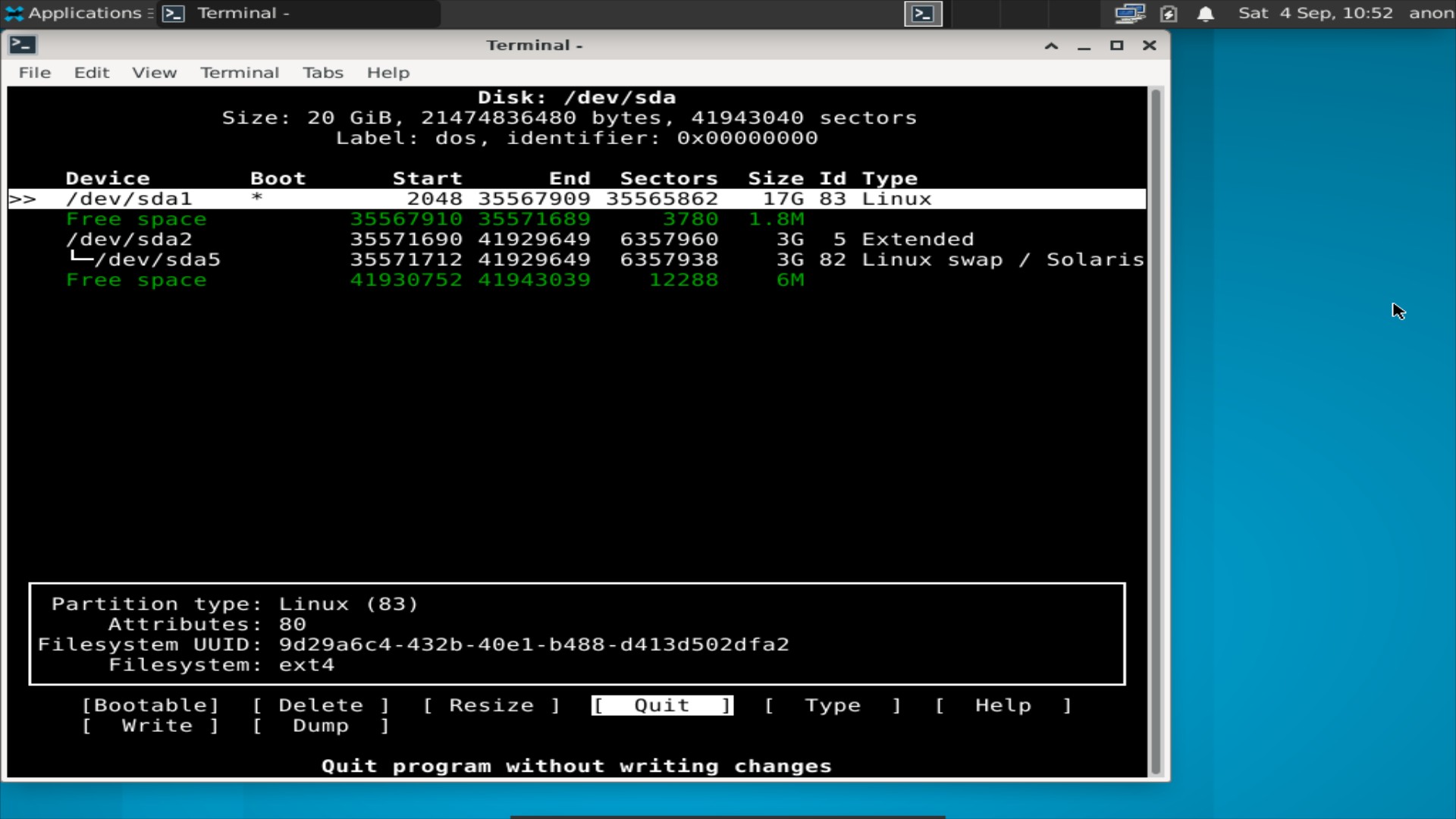The width and height of the screenshot is (1456, 819).
Task: Open the Applications menu
Action: [x=72, y=13]
